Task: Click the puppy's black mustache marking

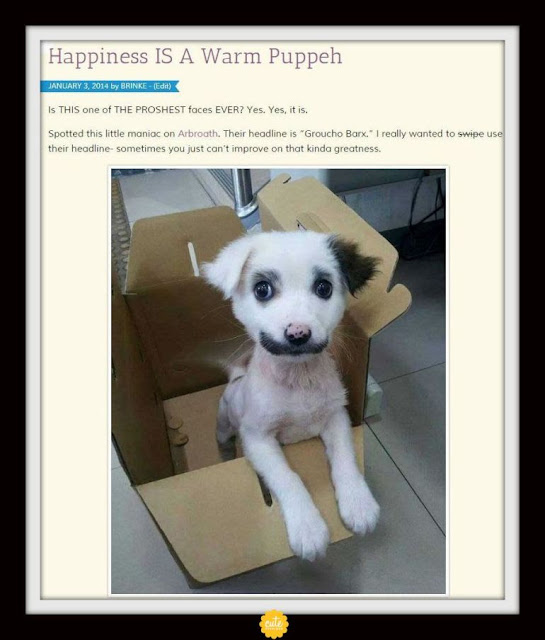Action: [293, 345]
